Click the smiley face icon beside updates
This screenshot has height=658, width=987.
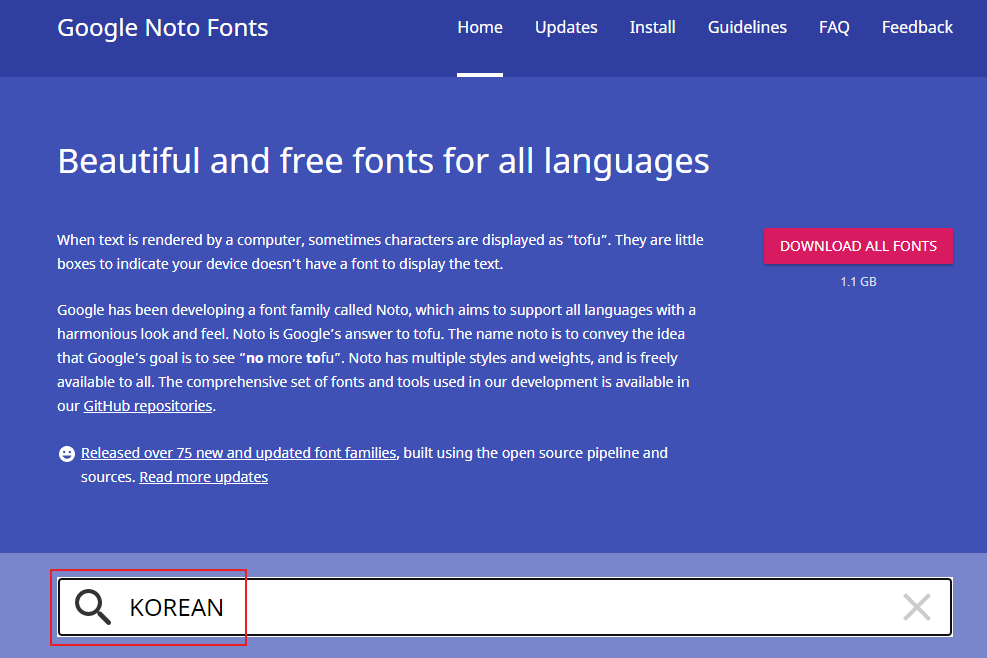click(67, 453)
